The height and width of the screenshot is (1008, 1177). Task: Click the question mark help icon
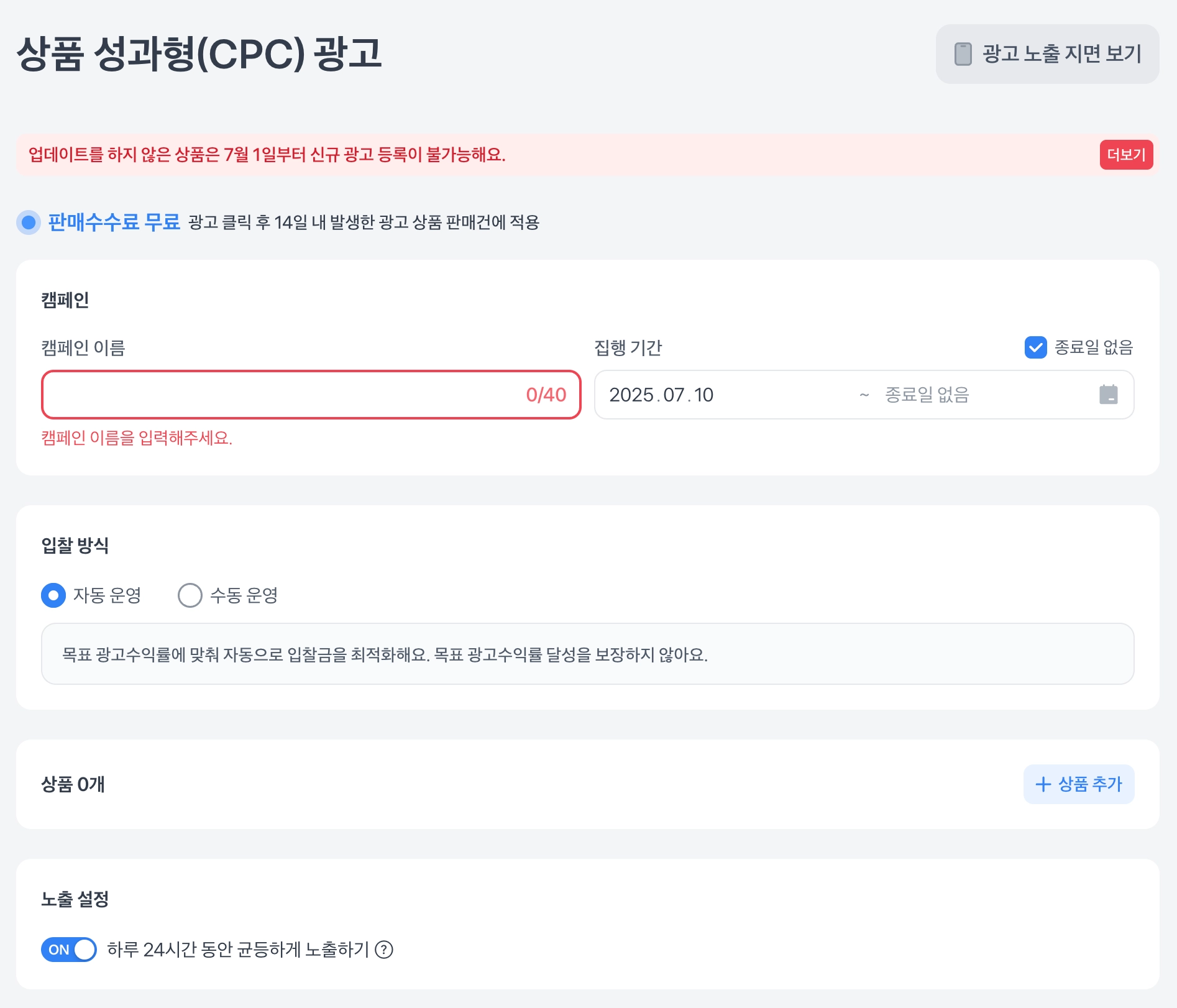(384, 950)
